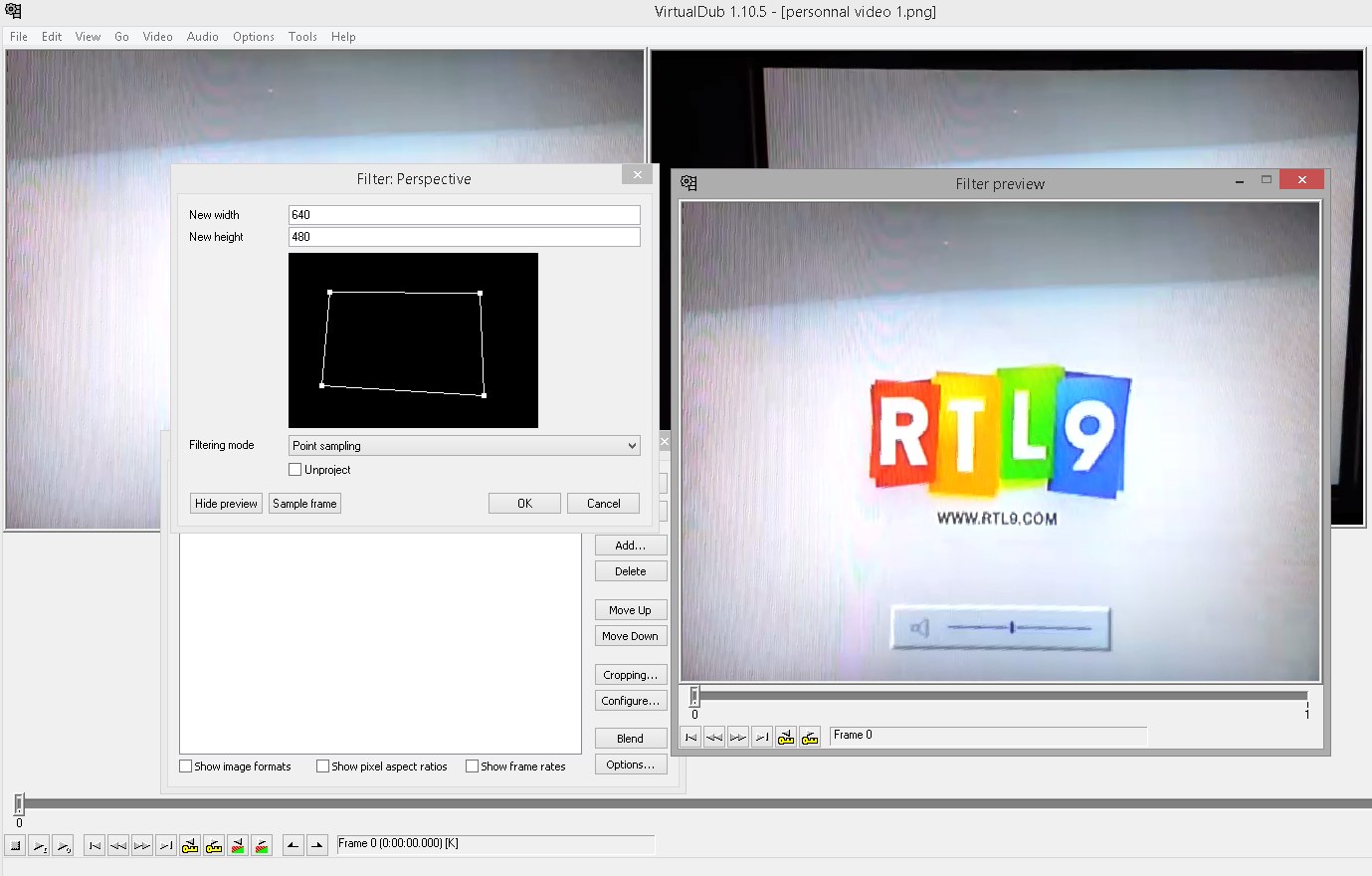Click the Configure... button

click(x=631, y=701)
